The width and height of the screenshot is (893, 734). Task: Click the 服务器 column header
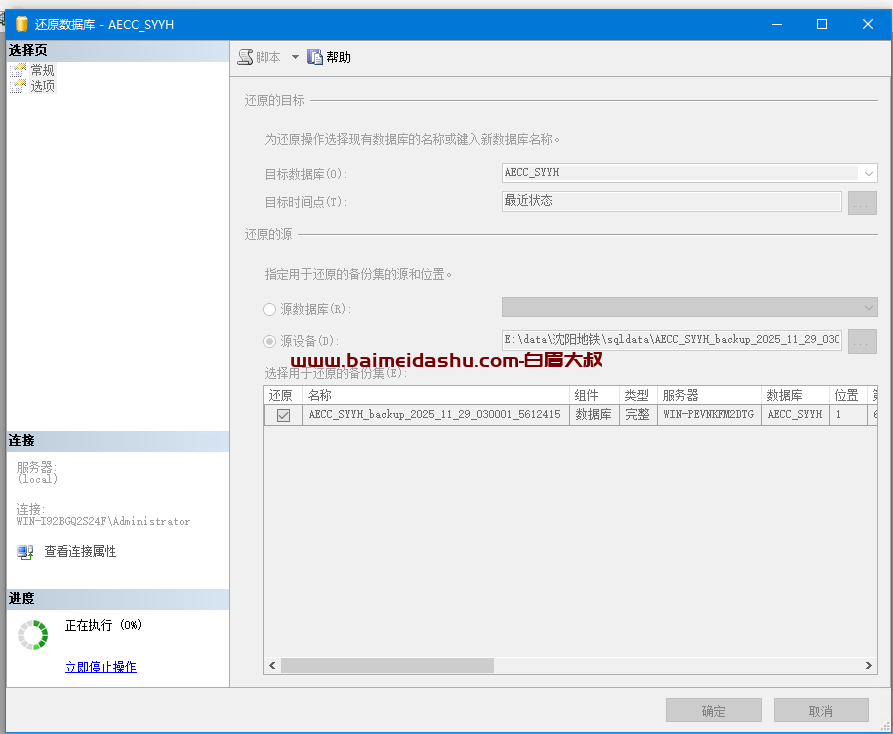click(x=708, y=396)
